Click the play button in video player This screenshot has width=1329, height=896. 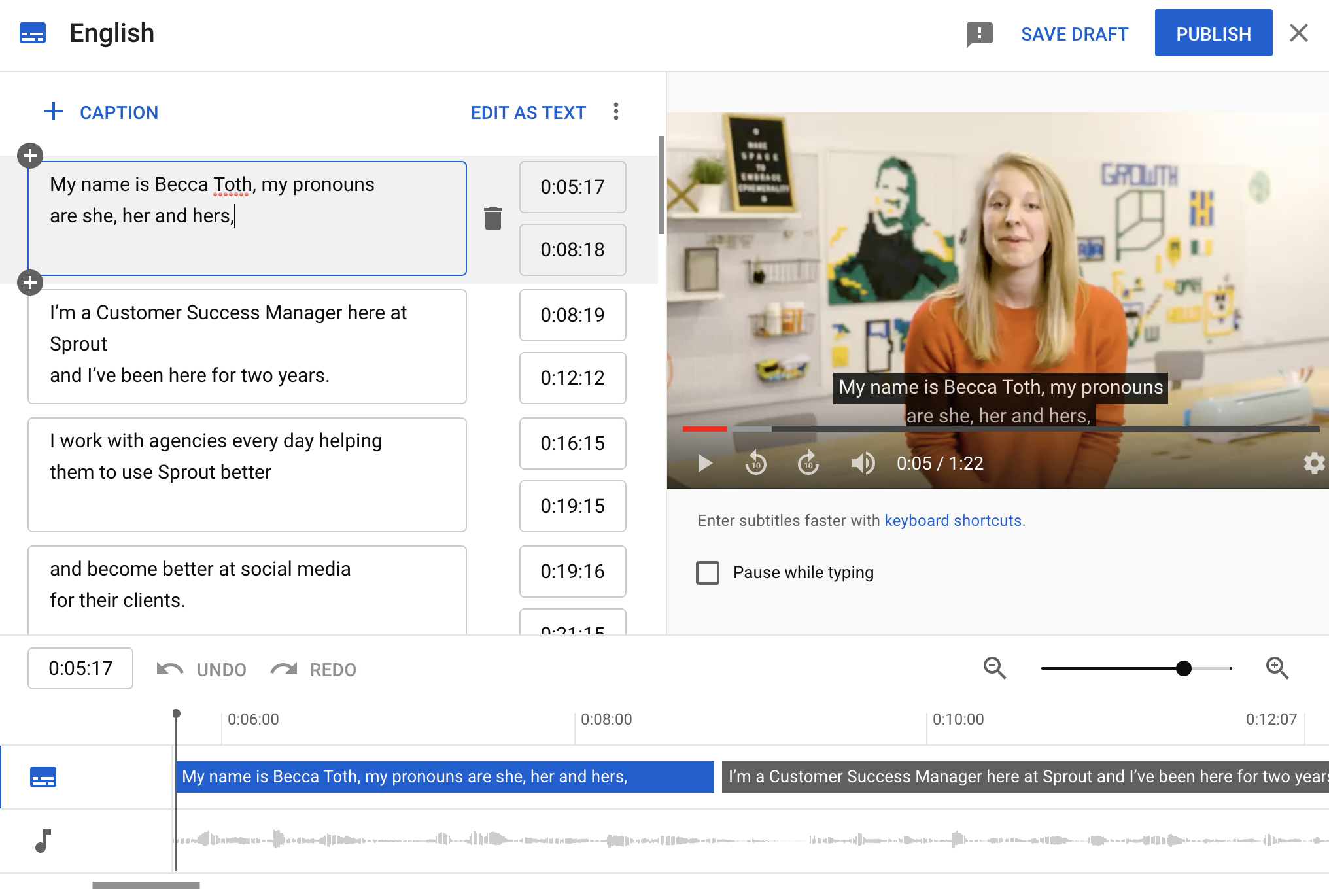tap(704, 462)
